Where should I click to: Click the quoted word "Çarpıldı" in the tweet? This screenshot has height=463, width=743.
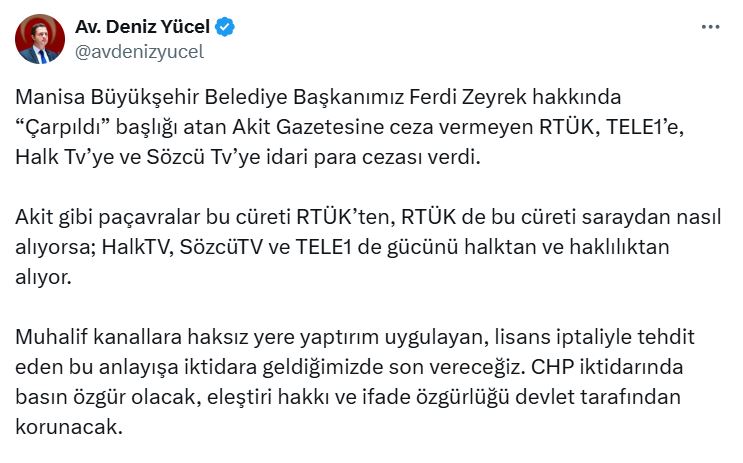pyautogui.click(x=59, y=129)
